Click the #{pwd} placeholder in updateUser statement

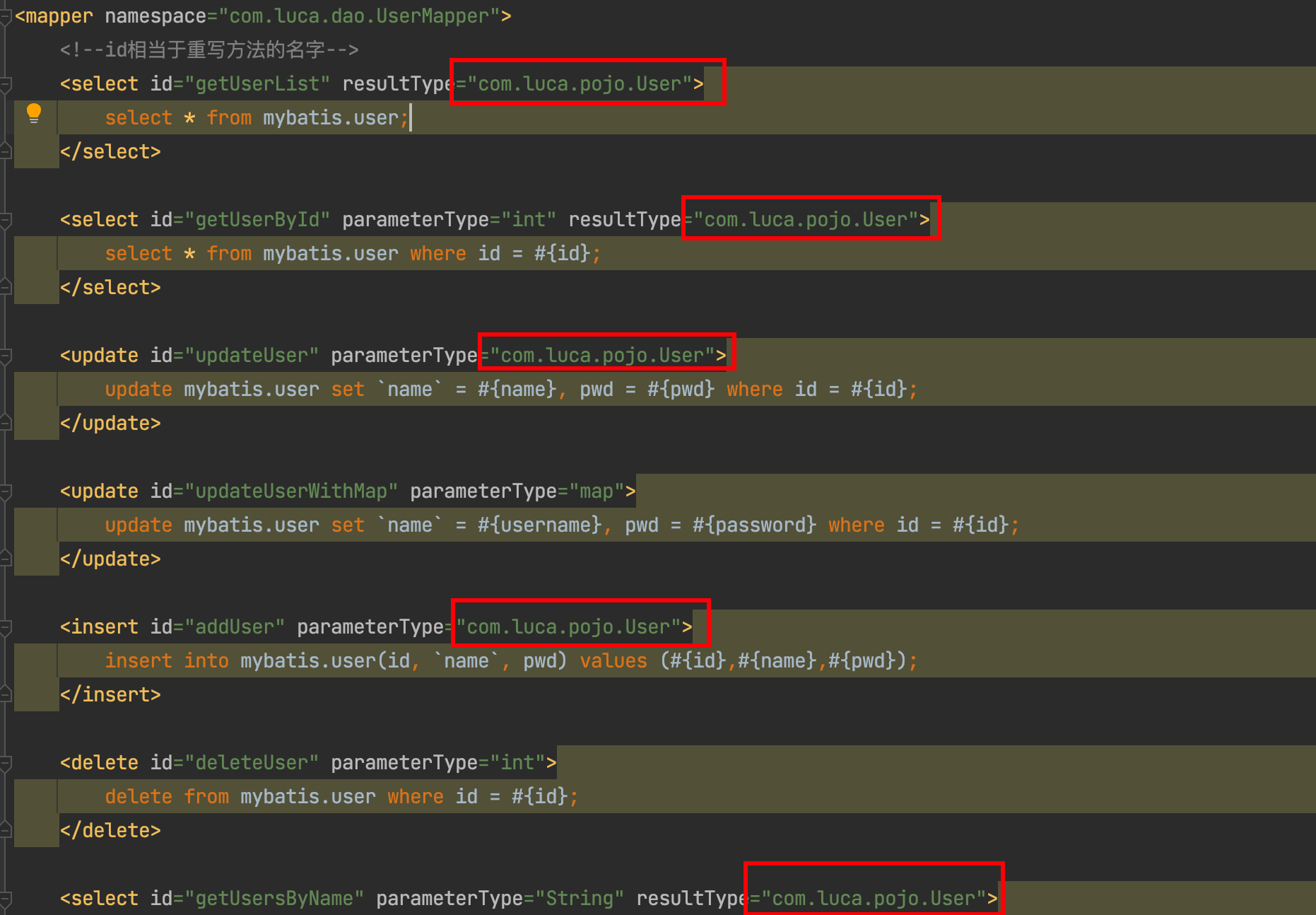coord(681,390)
